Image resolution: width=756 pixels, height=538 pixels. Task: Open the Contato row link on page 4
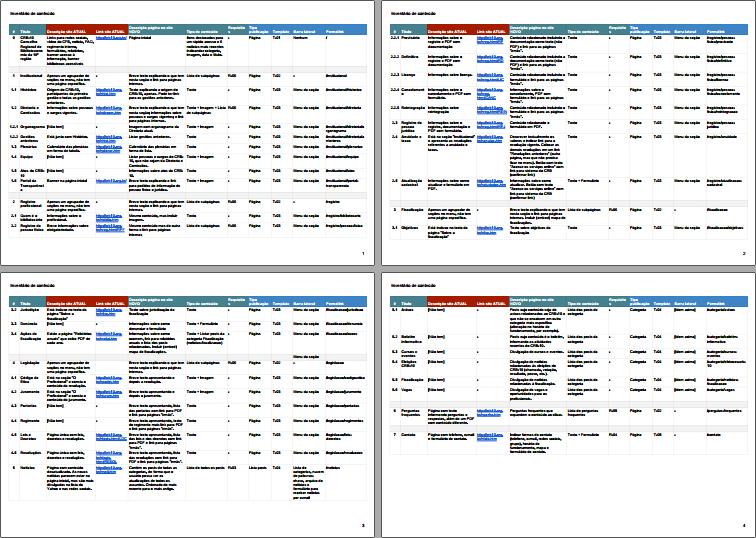tap(490, 436)
